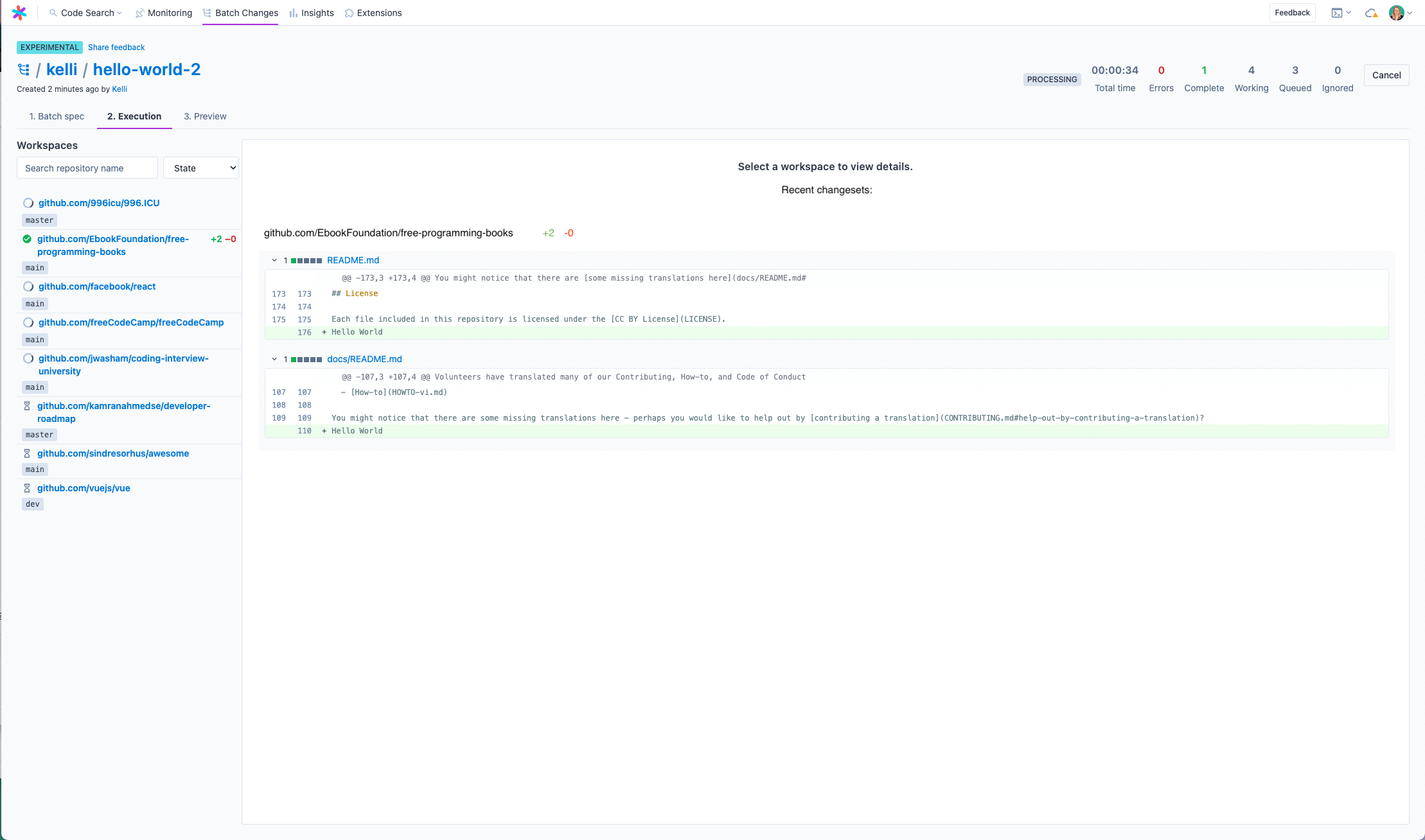The width and height of the screenshot is (1425, 840).
Task: Focus the Search repository name field
Action: click(x=87, y=168)
